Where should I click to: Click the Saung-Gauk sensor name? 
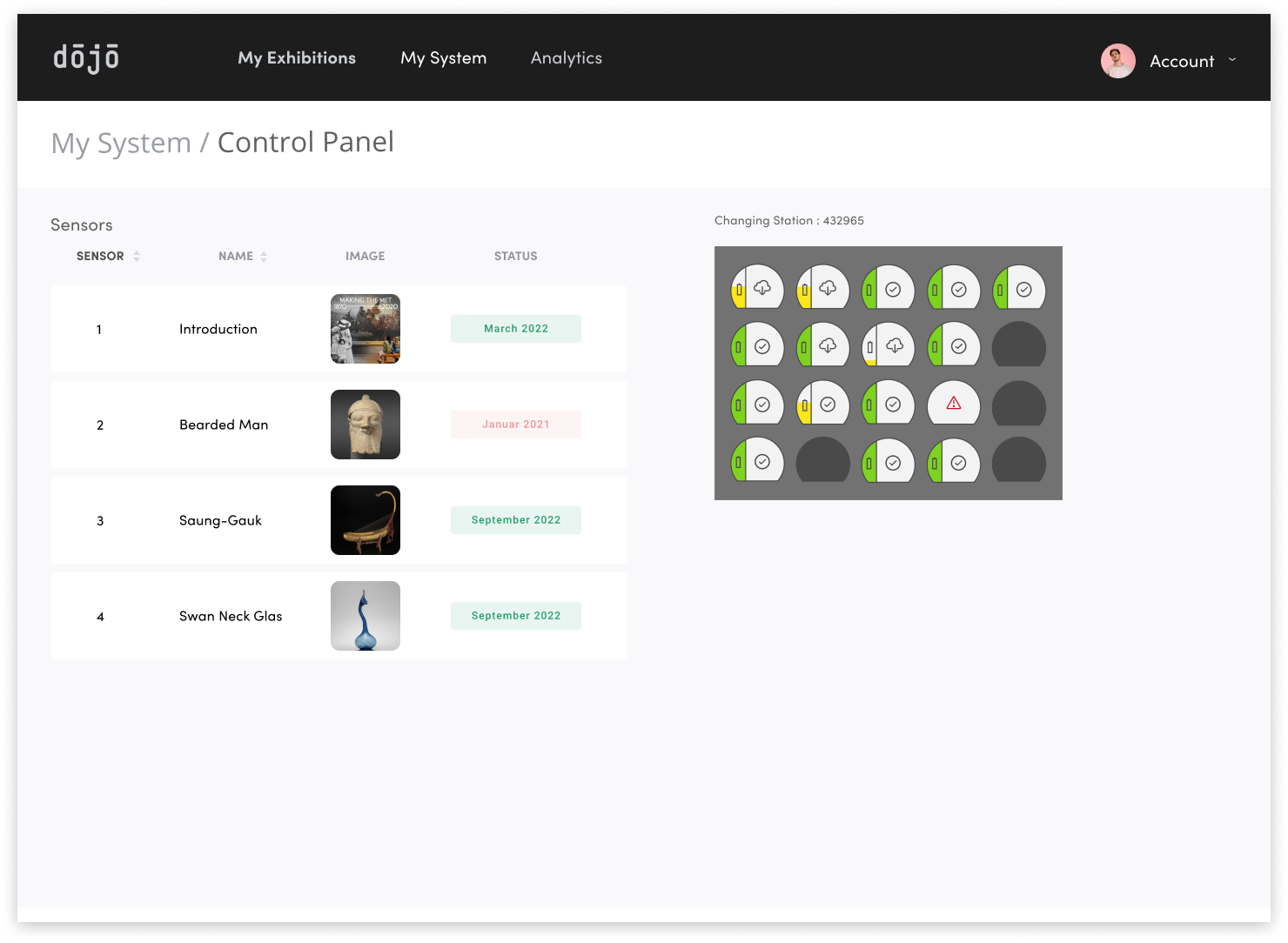pos(220,520)
